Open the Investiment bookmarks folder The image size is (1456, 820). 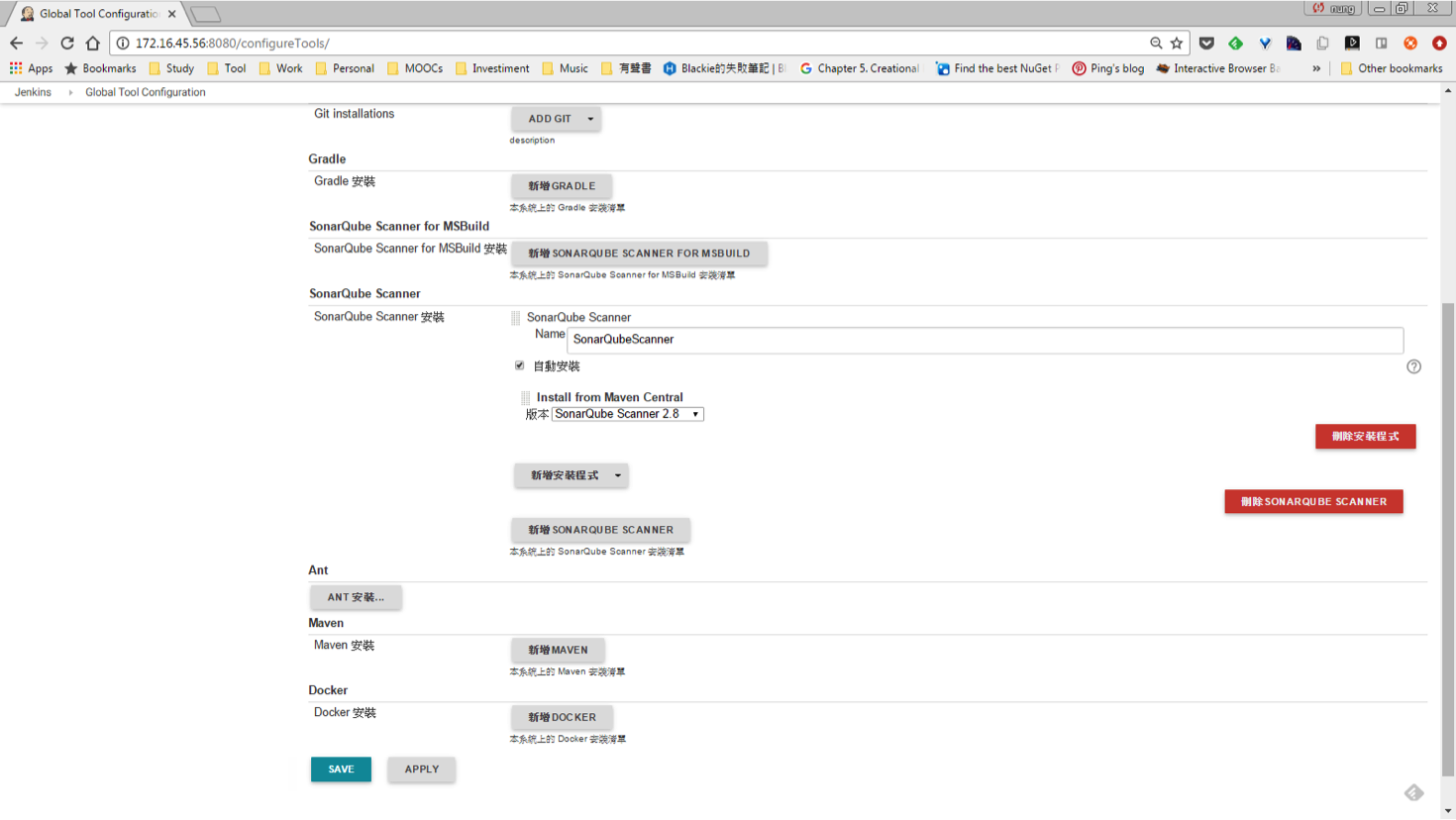[x=491, y=68]
